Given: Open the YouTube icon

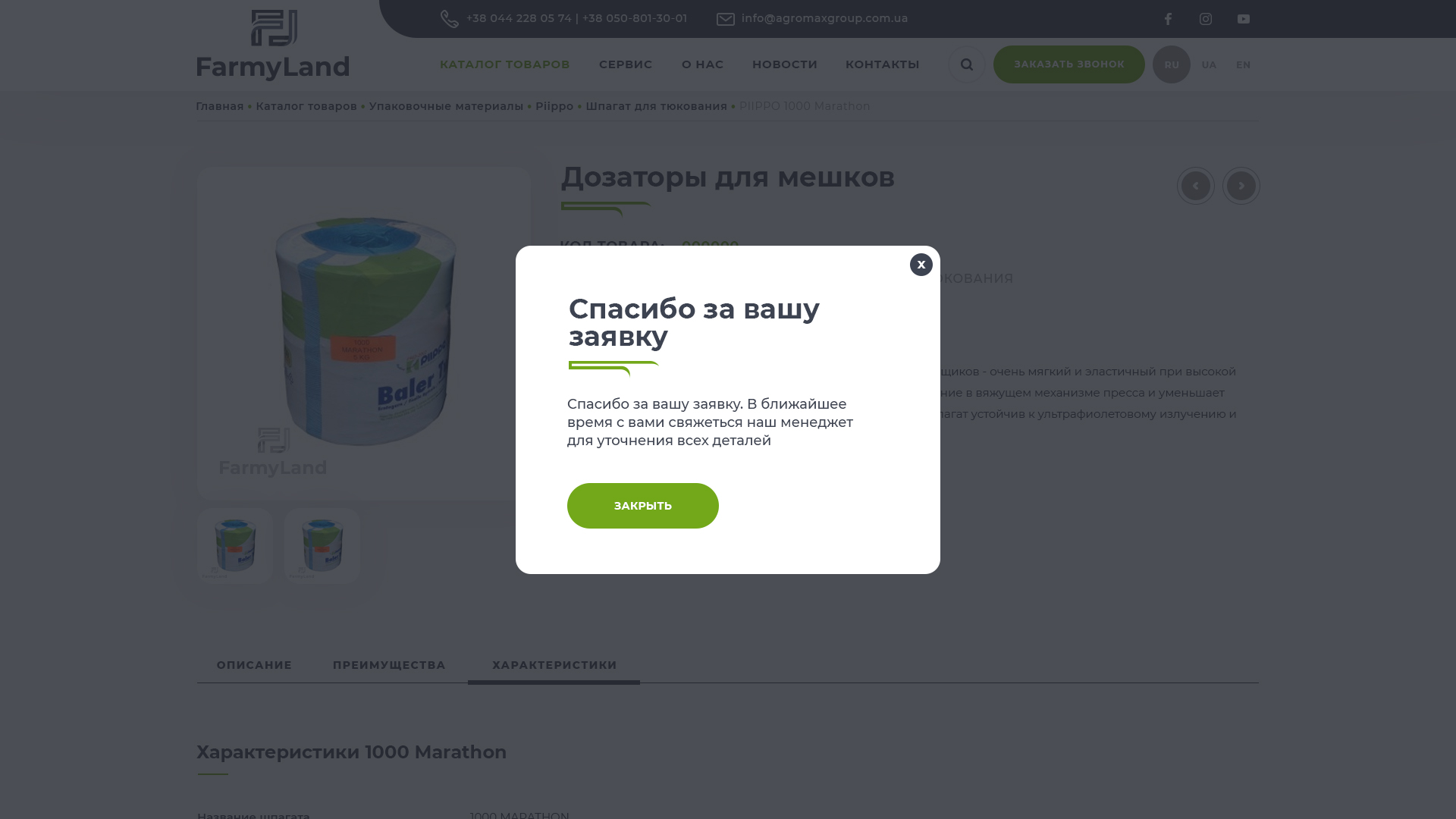Looking at the screenshot, I should (x=1244, y=19).
